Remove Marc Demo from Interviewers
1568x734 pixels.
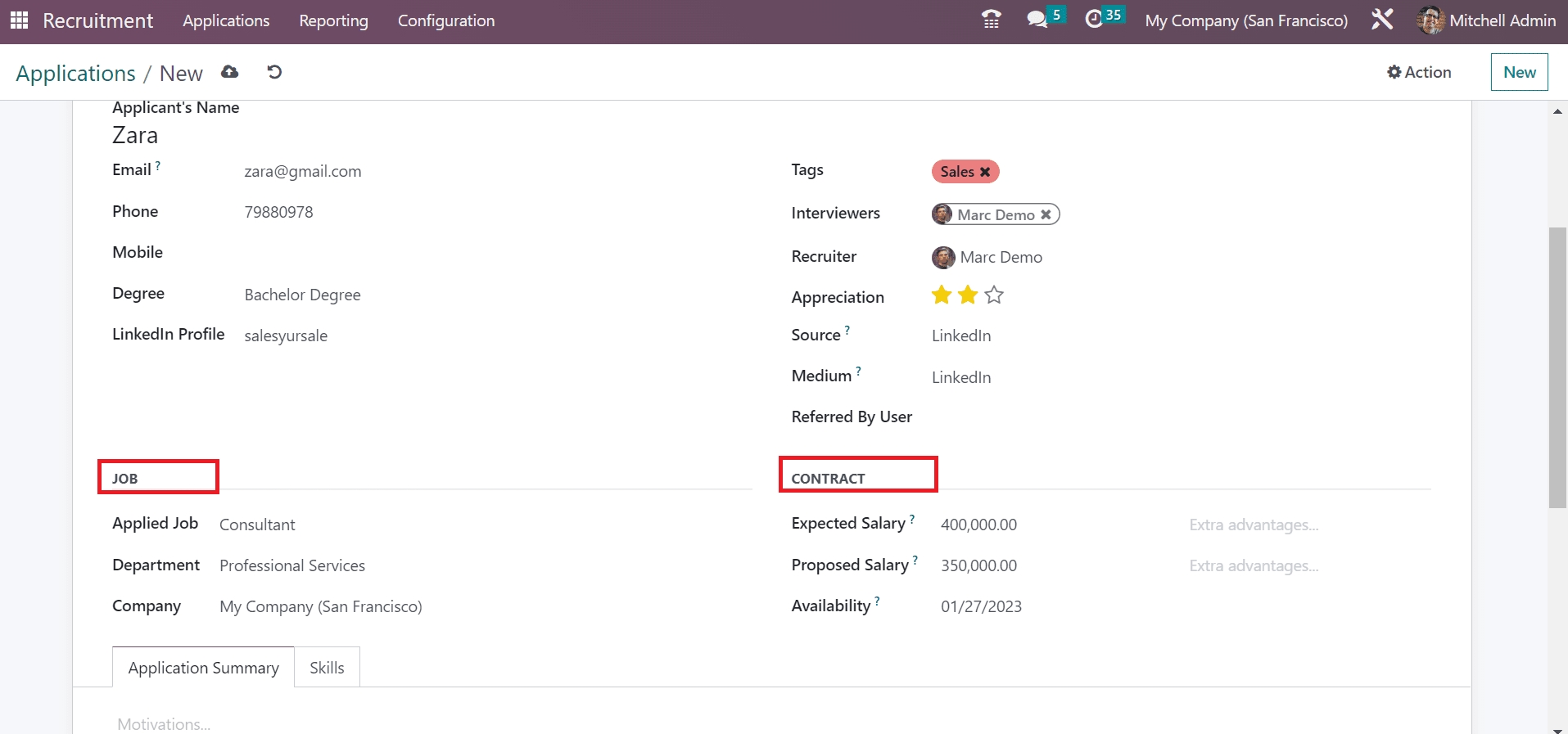point(1046,214)
